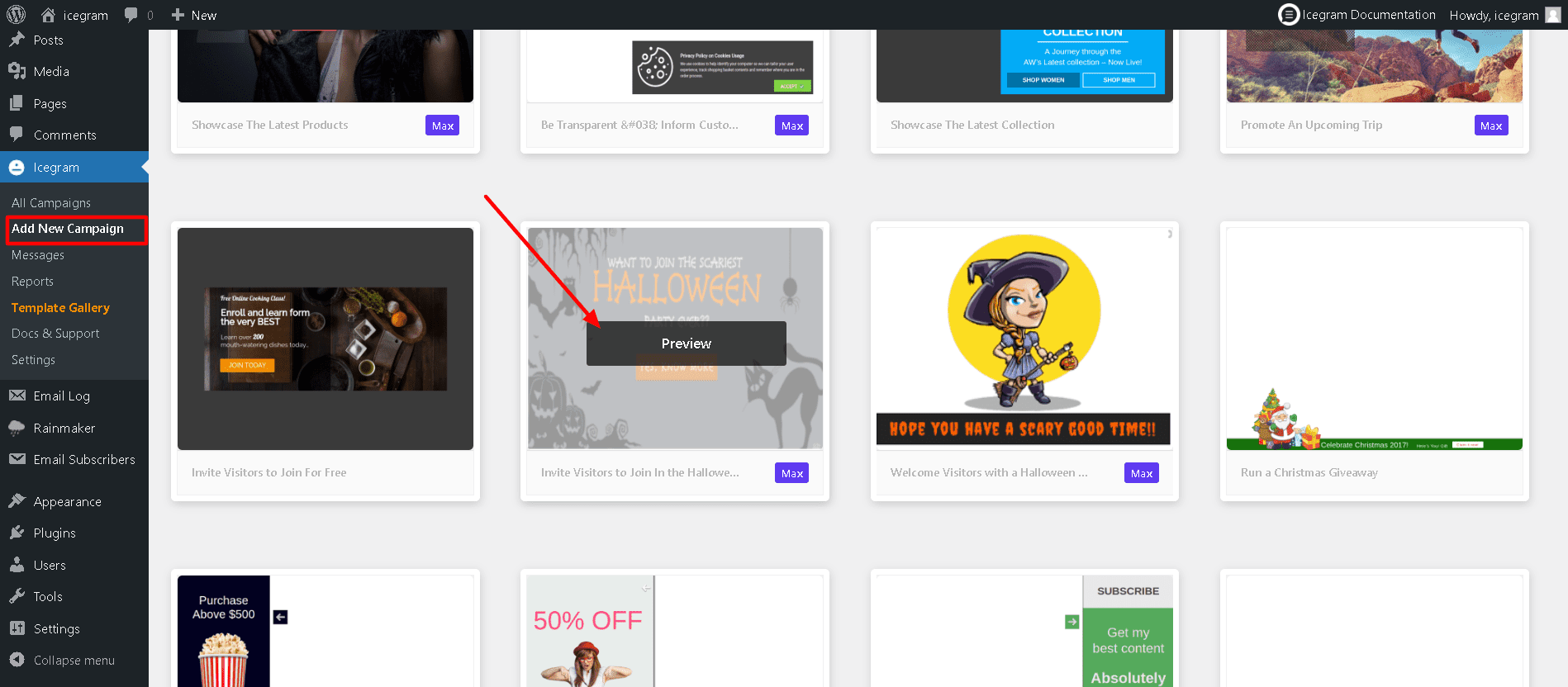Click the Posts pin icon
This screenshot has width=1568, height=687.
17,40
